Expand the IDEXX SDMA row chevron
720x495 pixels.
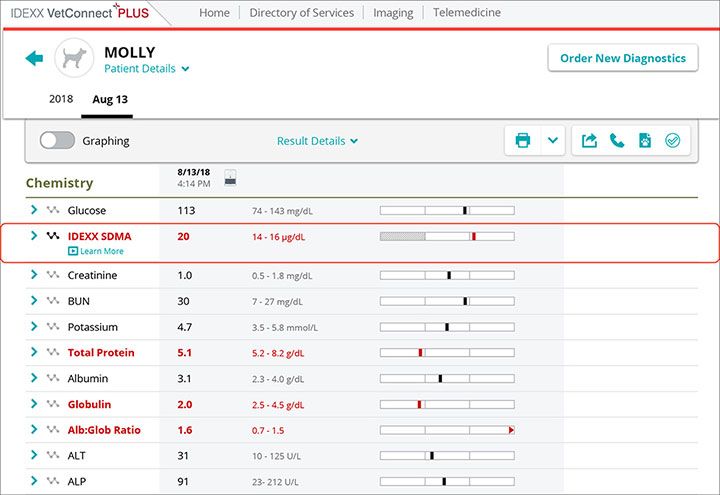coord(34,235)
